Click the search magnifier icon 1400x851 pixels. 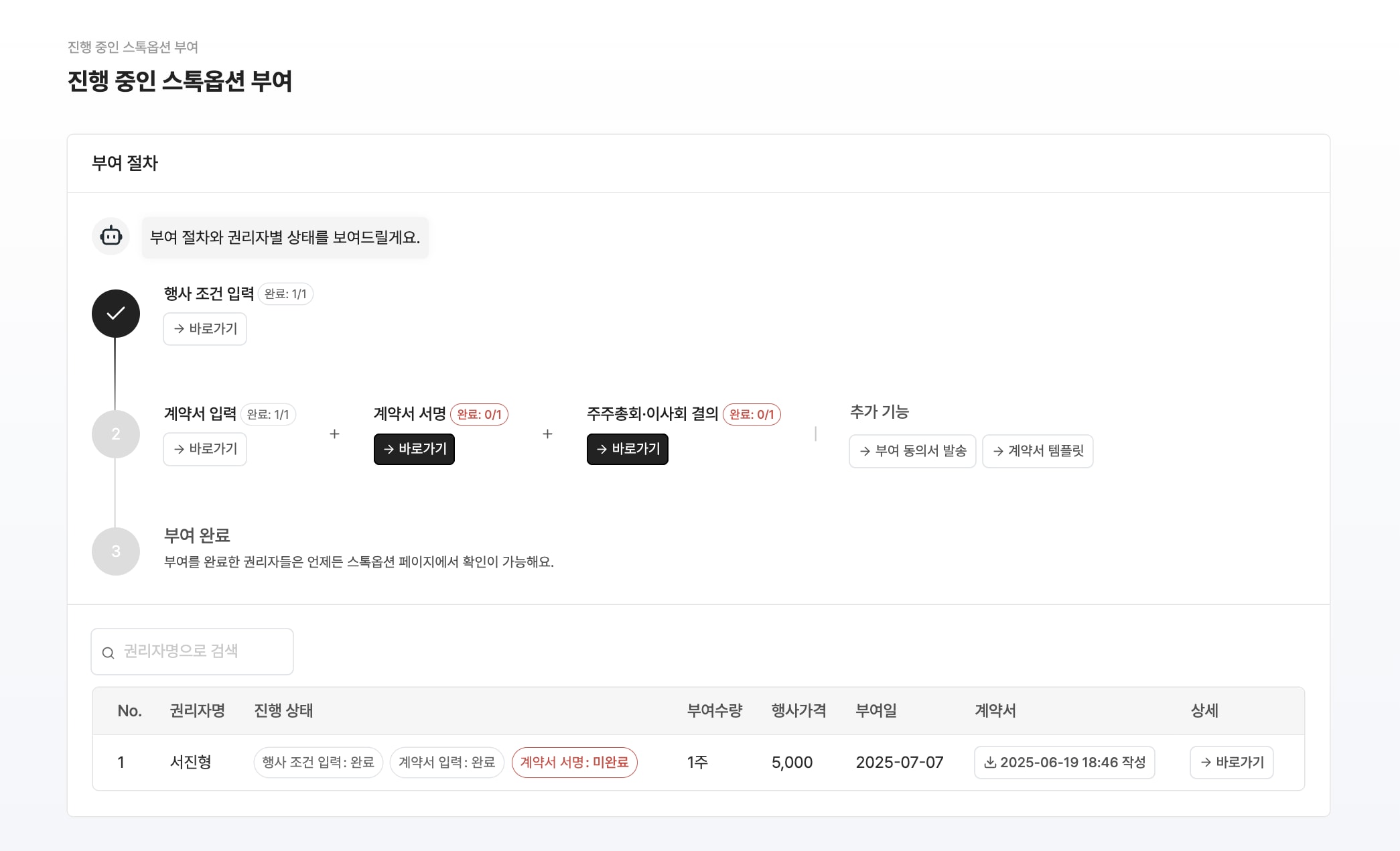point(109,652)
